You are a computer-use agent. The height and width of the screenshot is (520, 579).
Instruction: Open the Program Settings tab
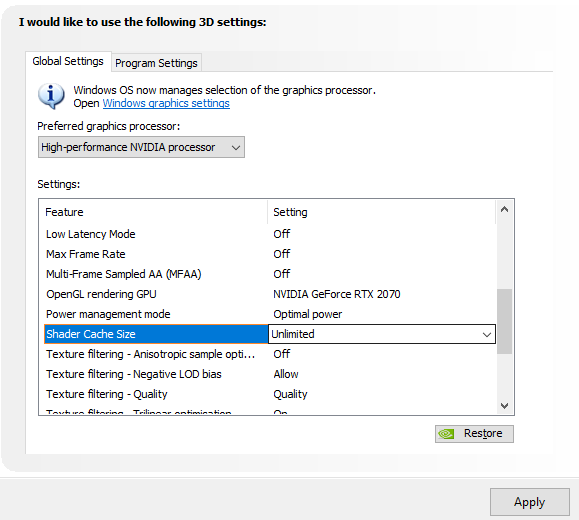(x=156, y=63)
